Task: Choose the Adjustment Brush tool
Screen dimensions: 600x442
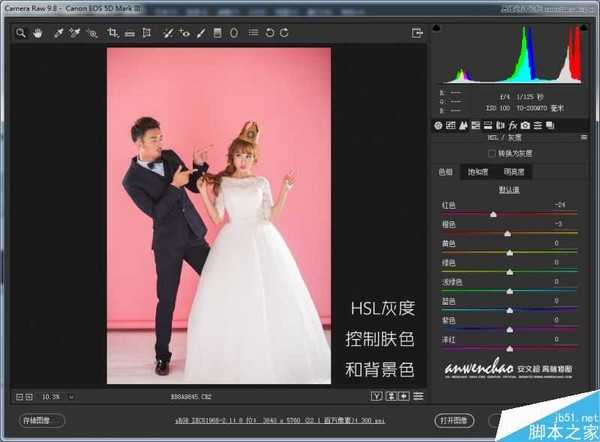Action: (200, 33)
